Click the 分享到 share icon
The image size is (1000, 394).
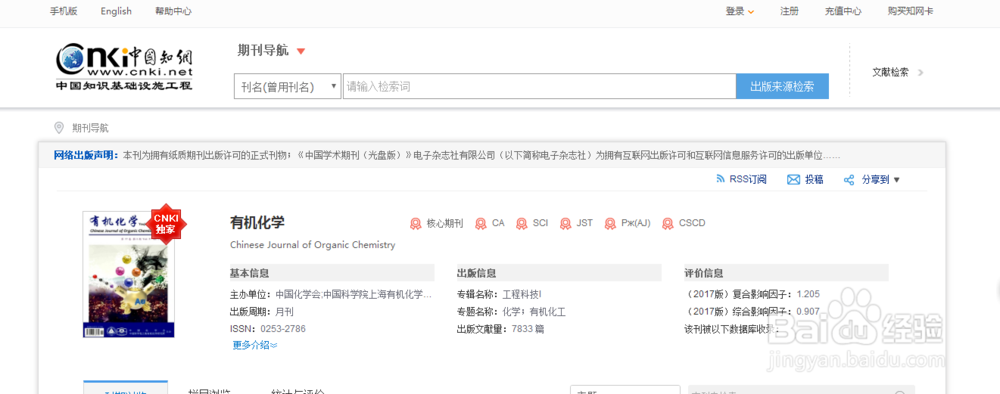tap(849, 180)
